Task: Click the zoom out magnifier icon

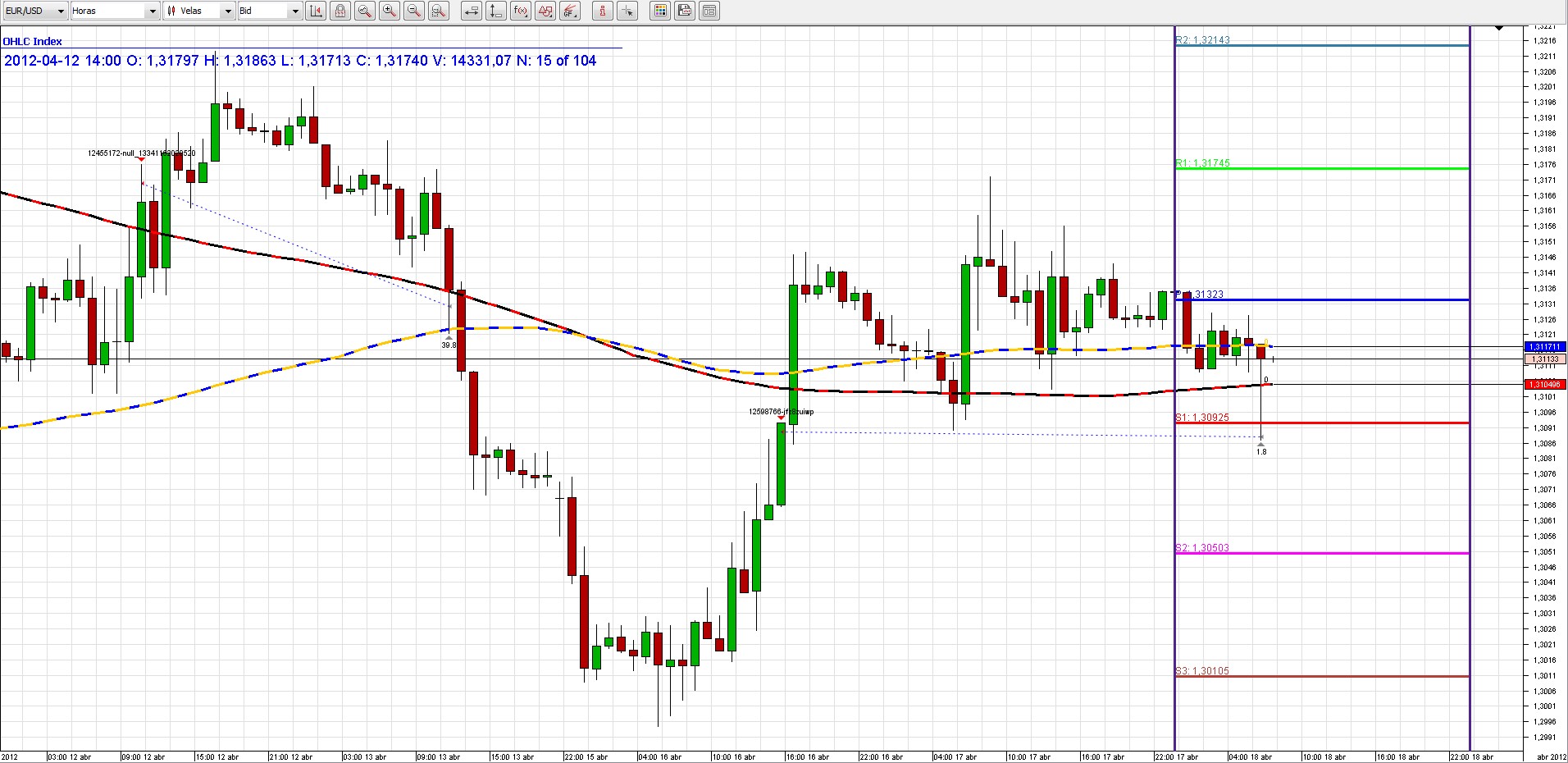Action: [414, 11]
